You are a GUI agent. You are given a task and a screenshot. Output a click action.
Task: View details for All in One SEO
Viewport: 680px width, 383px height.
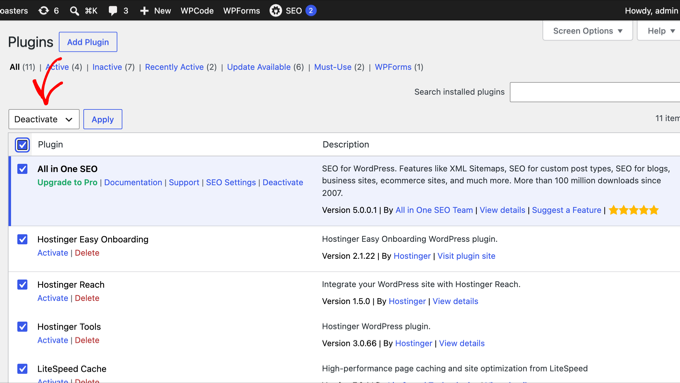(502, 210)
